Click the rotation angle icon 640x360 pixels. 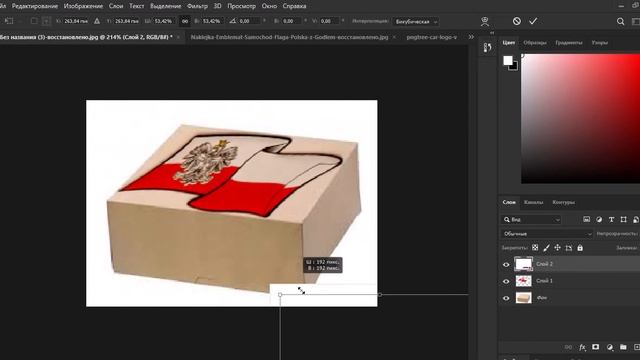coord(233,21)
